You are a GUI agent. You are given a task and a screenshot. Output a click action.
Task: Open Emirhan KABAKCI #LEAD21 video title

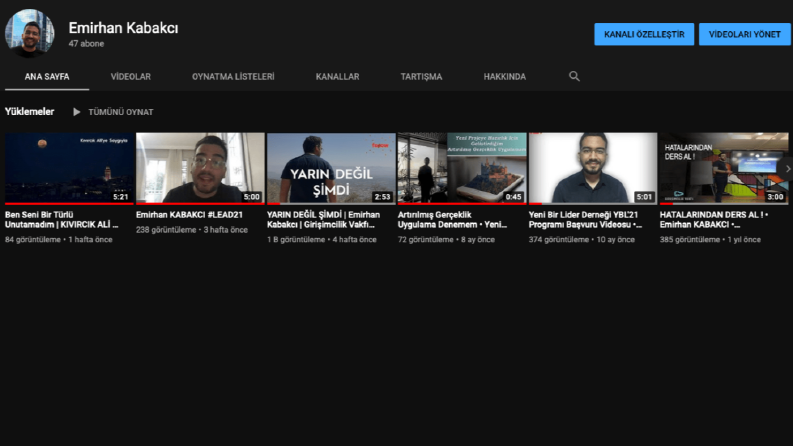tap(189, 215)
